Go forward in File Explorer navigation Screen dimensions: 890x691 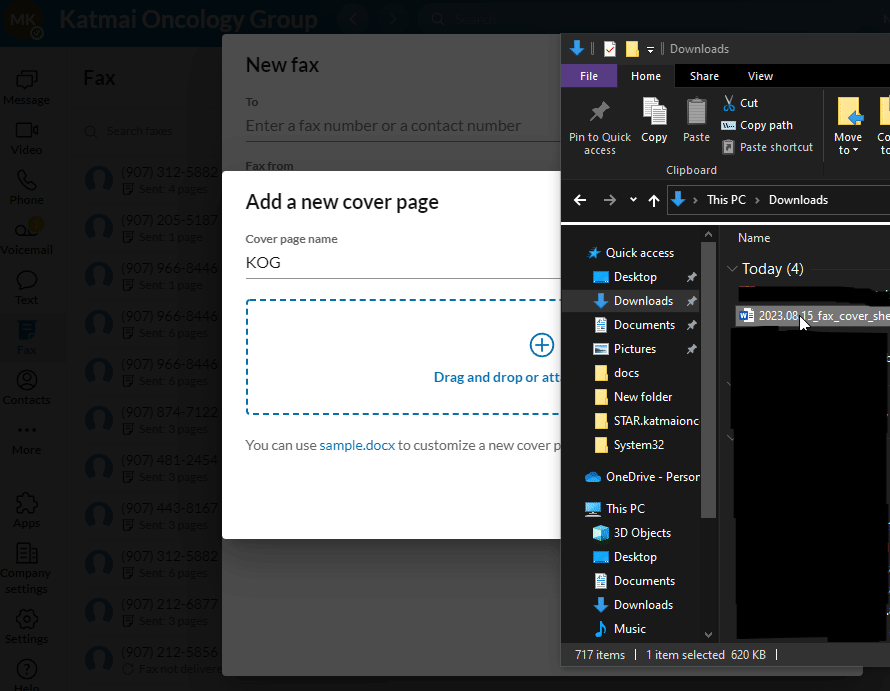[x=609, y=200]
